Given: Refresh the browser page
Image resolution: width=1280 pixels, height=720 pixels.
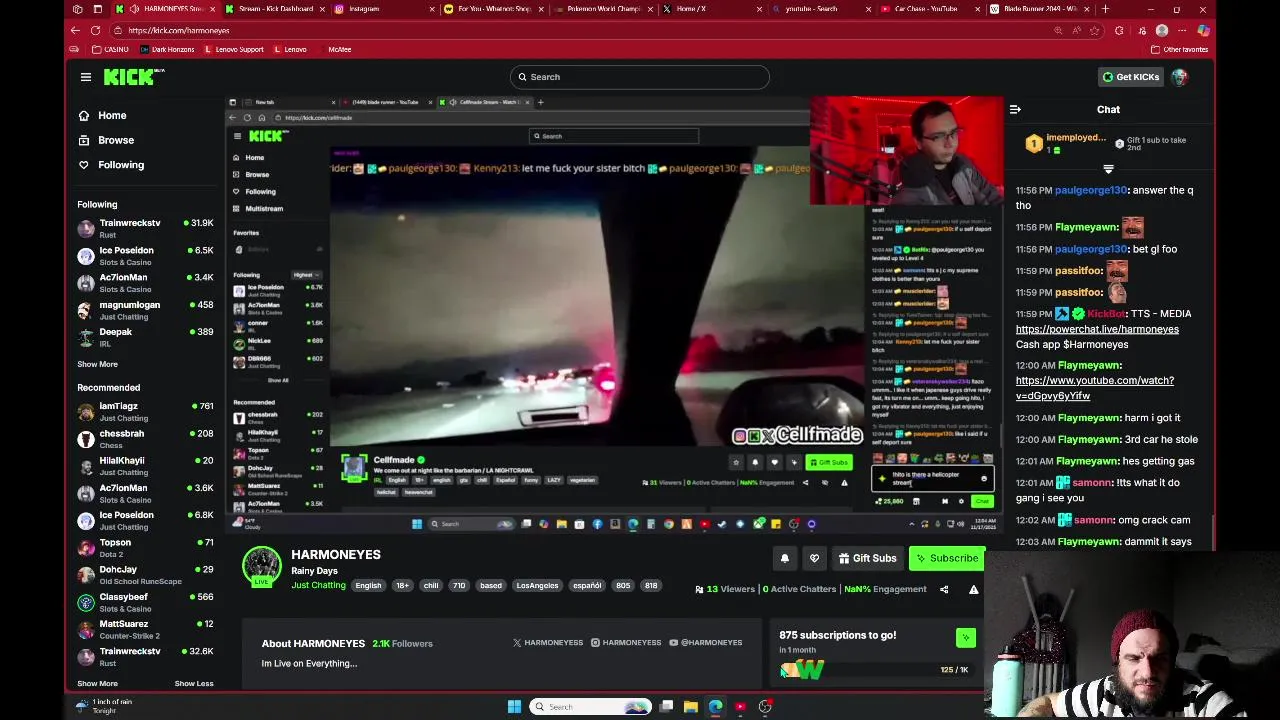Looking at the screenshot, I should [x=95, y=30].
